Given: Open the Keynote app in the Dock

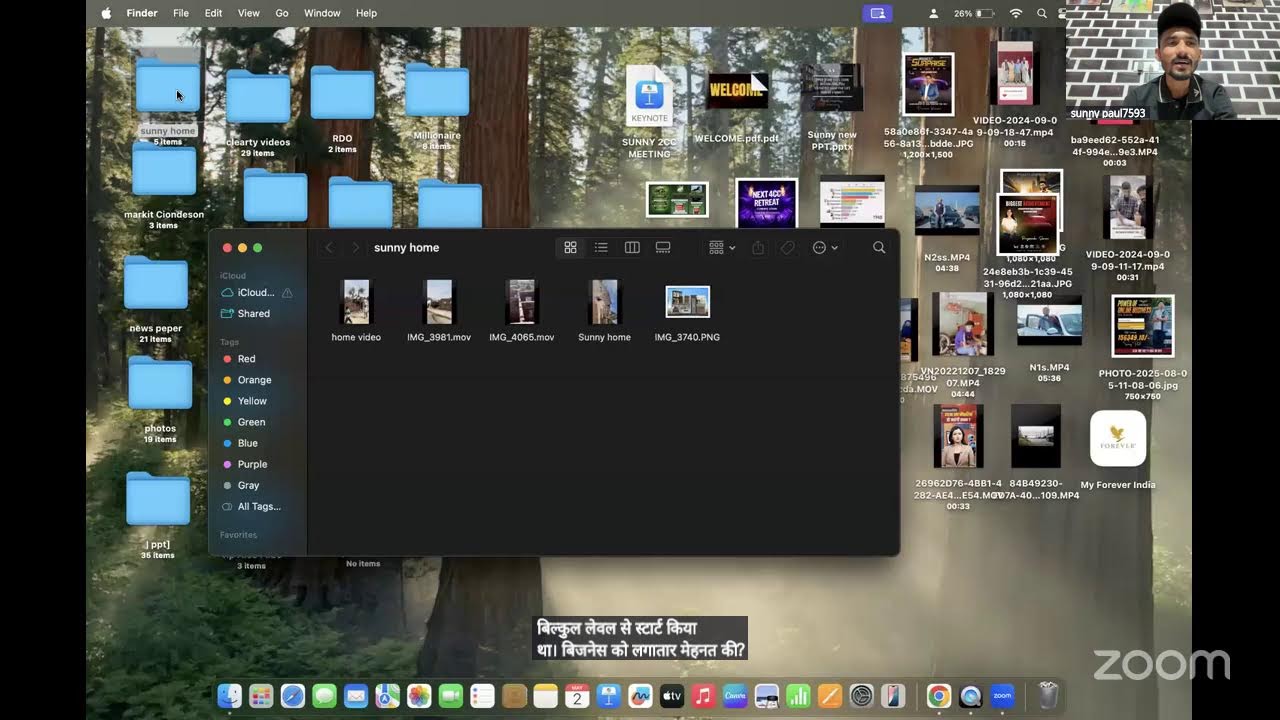Looking at the screenshot, I should pos(608,696).
